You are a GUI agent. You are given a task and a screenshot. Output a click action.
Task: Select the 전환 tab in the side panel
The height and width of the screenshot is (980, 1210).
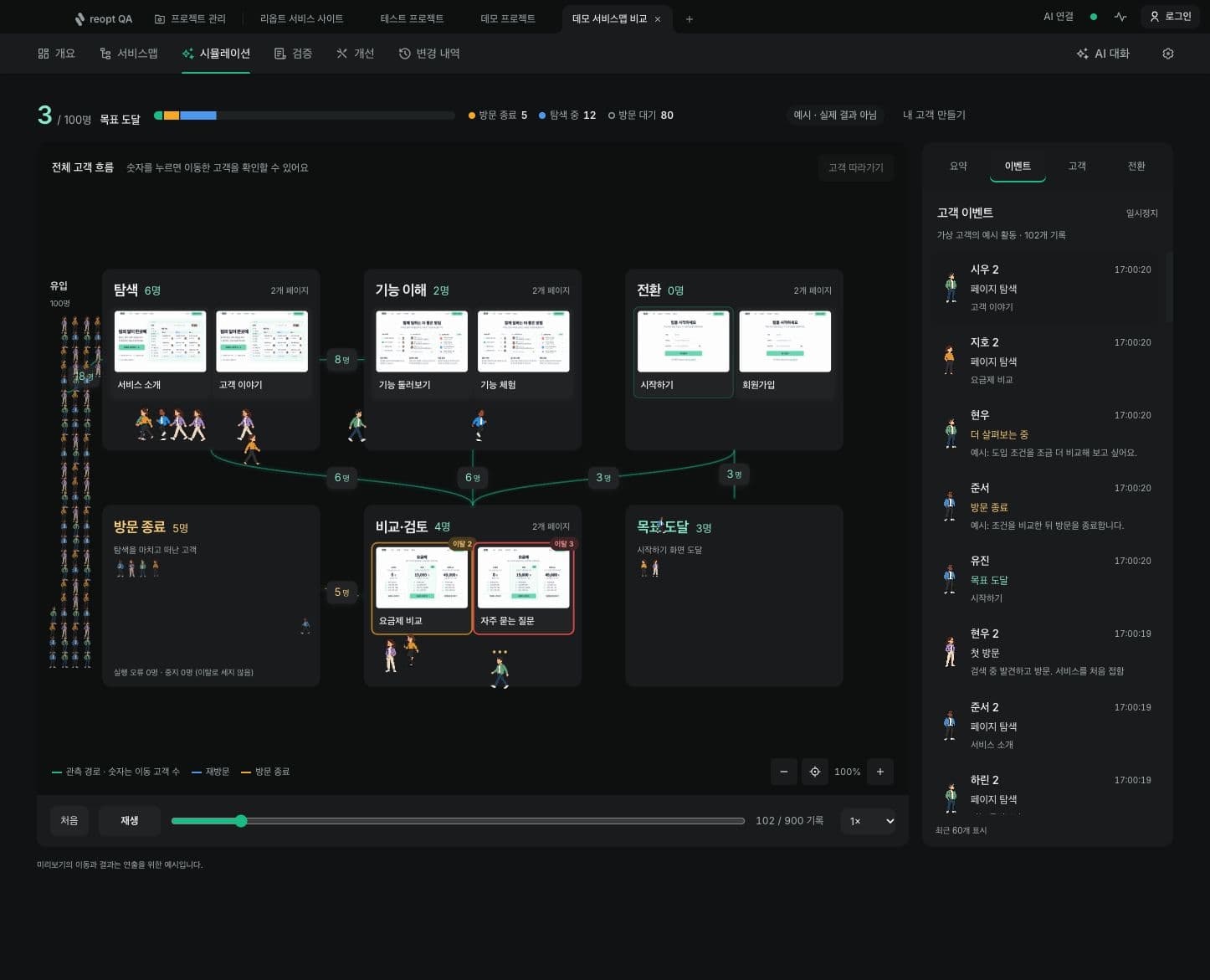pyautogui.click(x=1136, y=166)
